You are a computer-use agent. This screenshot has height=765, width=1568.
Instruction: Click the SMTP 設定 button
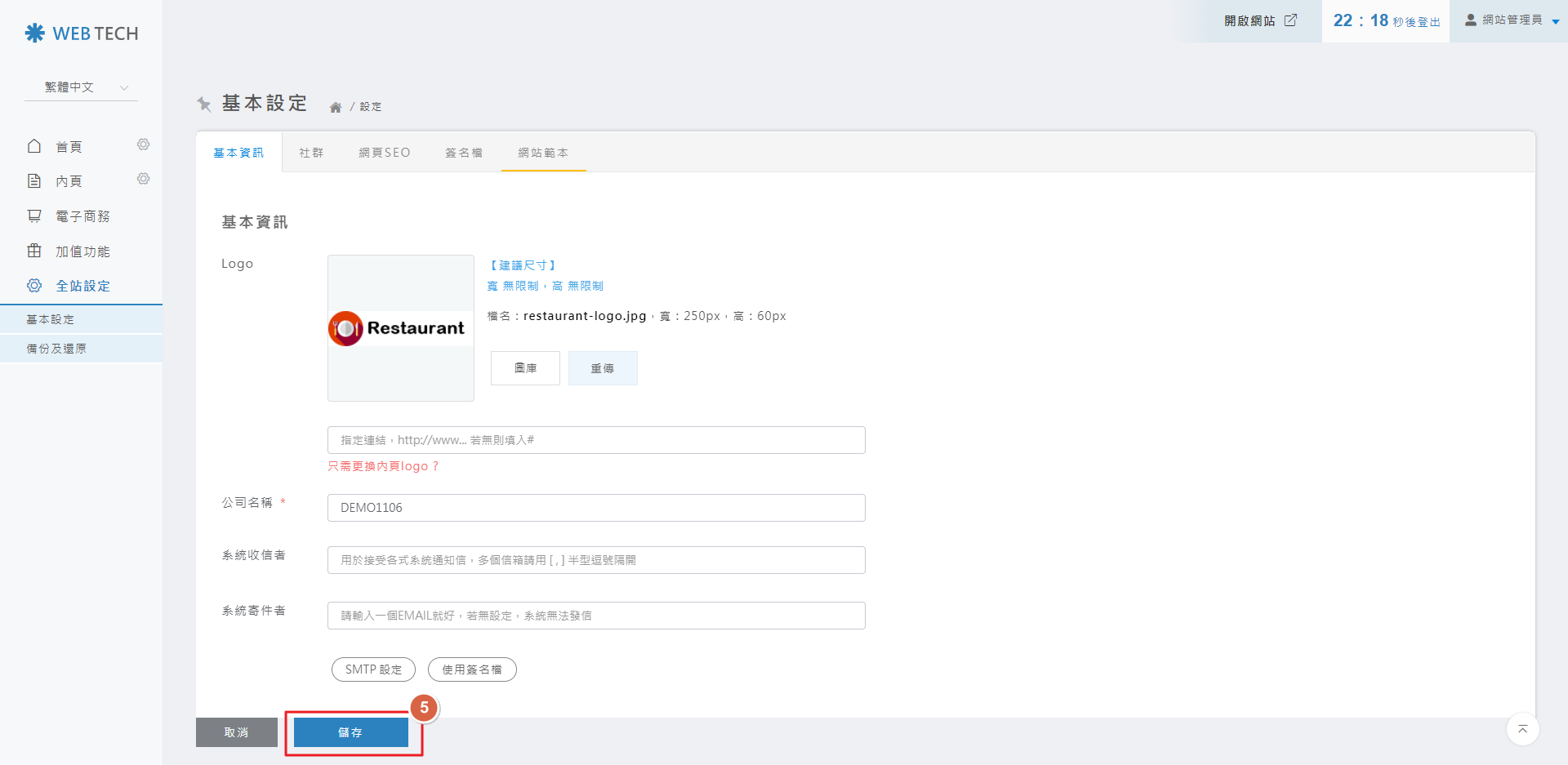click(x=373, y=669)
